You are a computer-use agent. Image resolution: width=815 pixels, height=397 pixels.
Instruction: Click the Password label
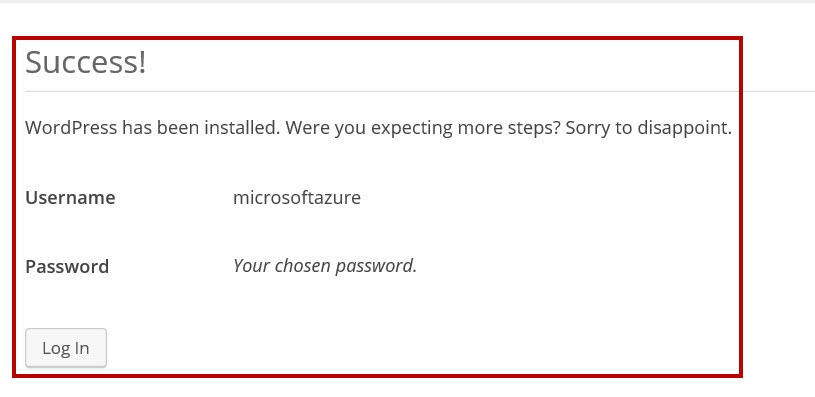[67, 267]
